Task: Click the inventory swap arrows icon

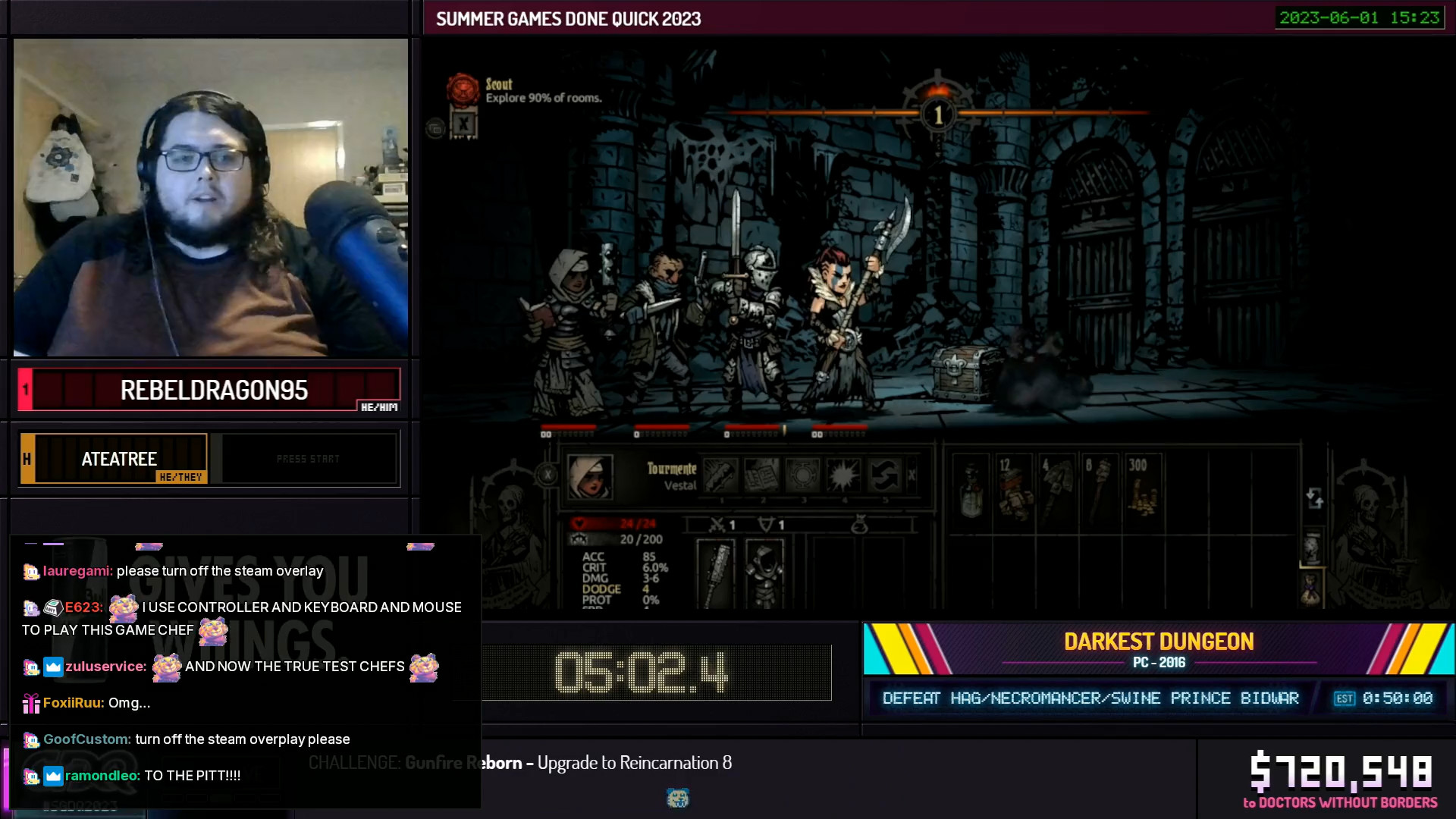Action: click(x=1314, y=497)
